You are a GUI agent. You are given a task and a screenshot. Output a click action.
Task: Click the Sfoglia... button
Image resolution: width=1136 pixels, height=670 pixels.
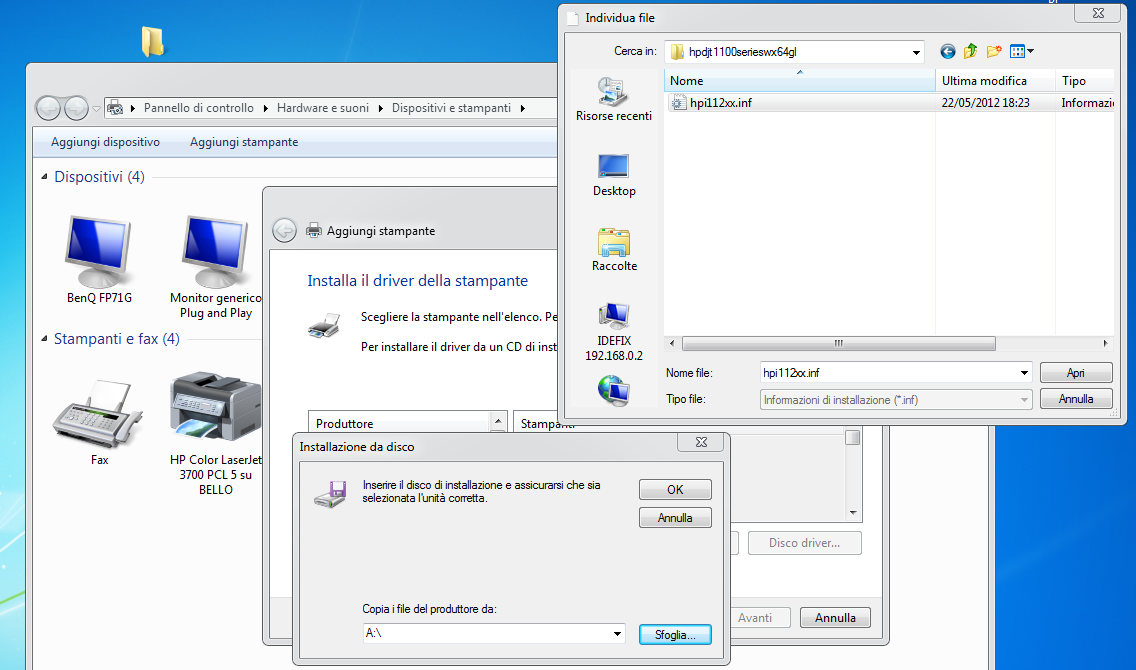[x=674, y=634]
